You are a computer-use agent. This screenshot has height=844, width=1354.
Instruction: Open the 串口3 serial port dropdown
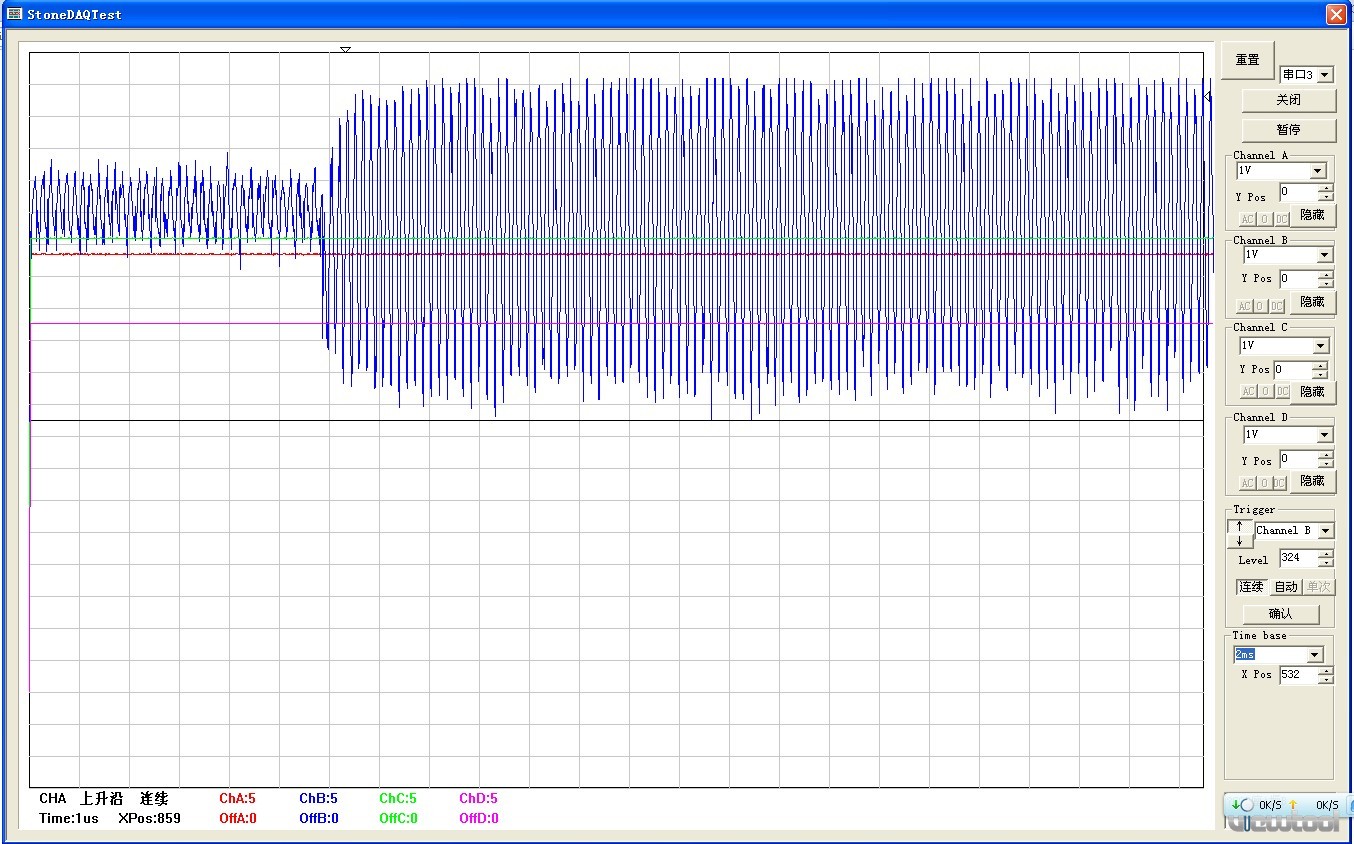(1325, 75)
